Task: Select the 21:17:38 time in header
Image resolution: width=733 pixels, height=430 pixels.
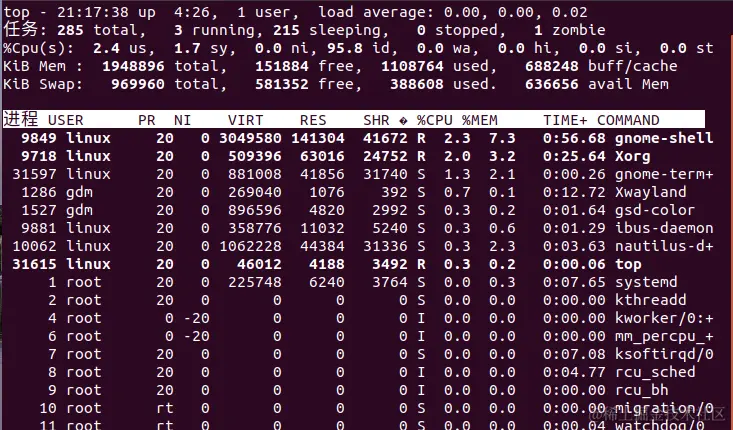Action: point(93,12)
